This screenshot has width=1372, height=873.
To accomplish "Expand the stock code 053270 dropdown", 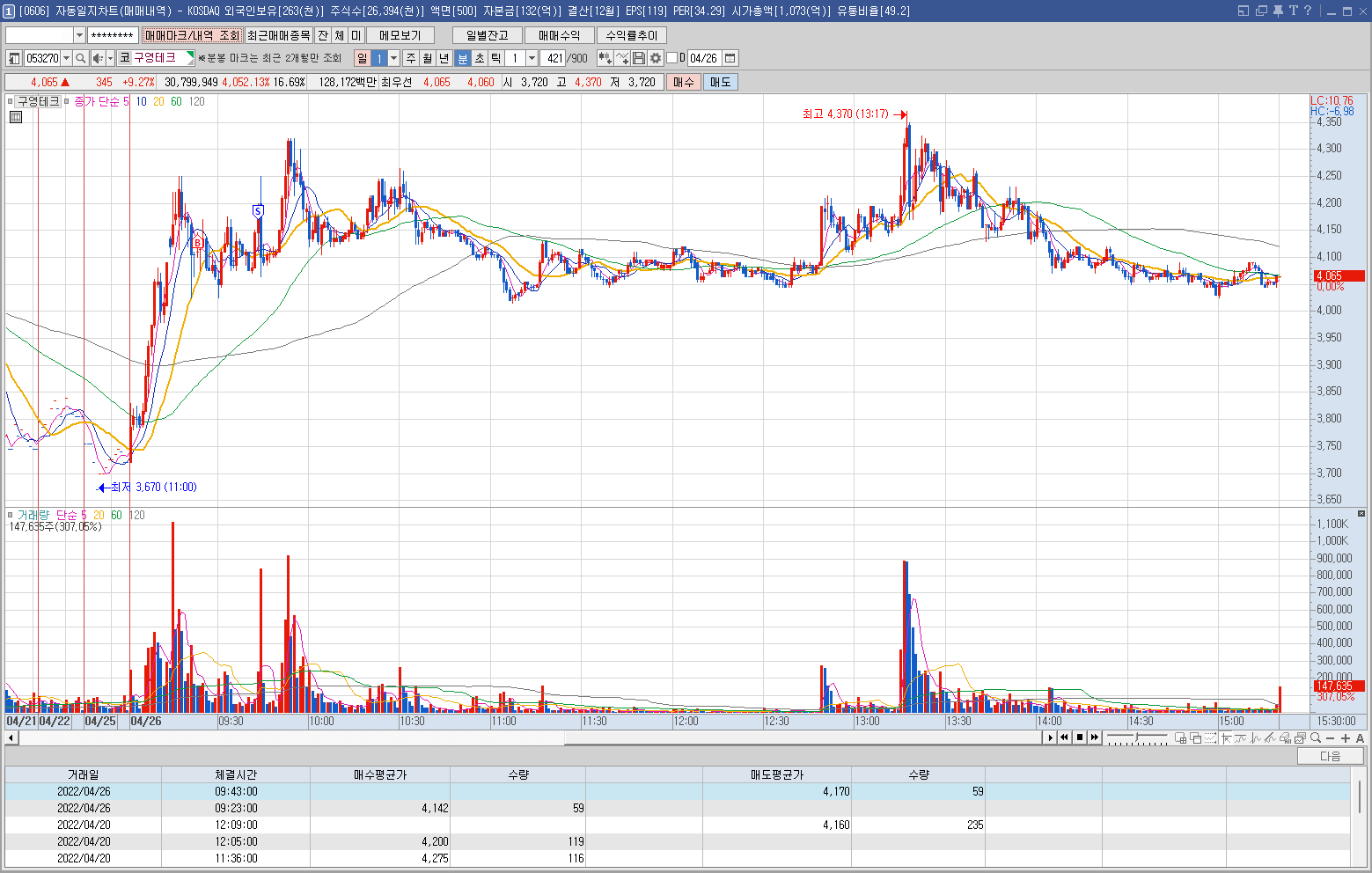I will click(66, 58).
